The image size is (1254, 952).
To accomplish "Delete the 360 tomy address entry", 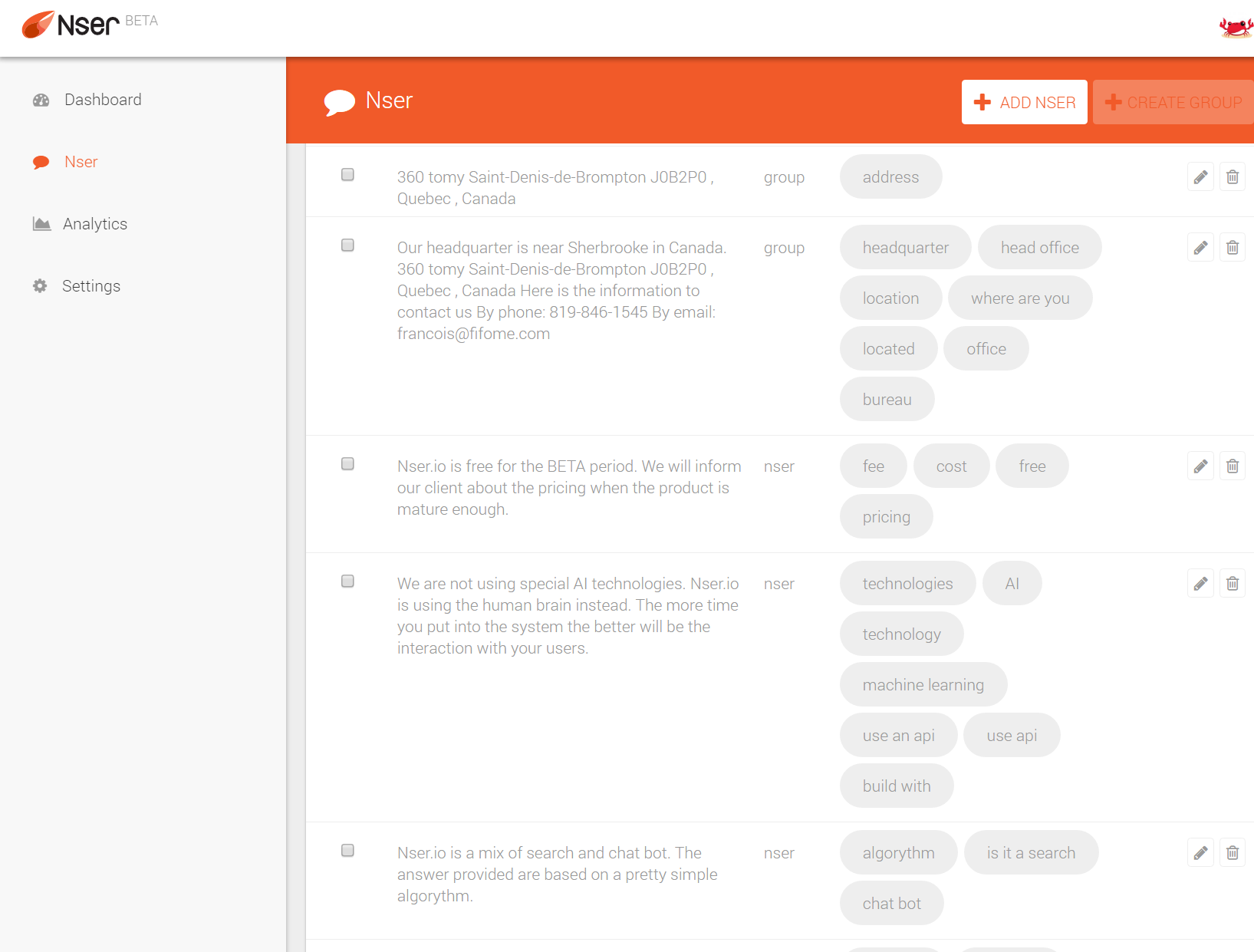I will coord(1233,177).
